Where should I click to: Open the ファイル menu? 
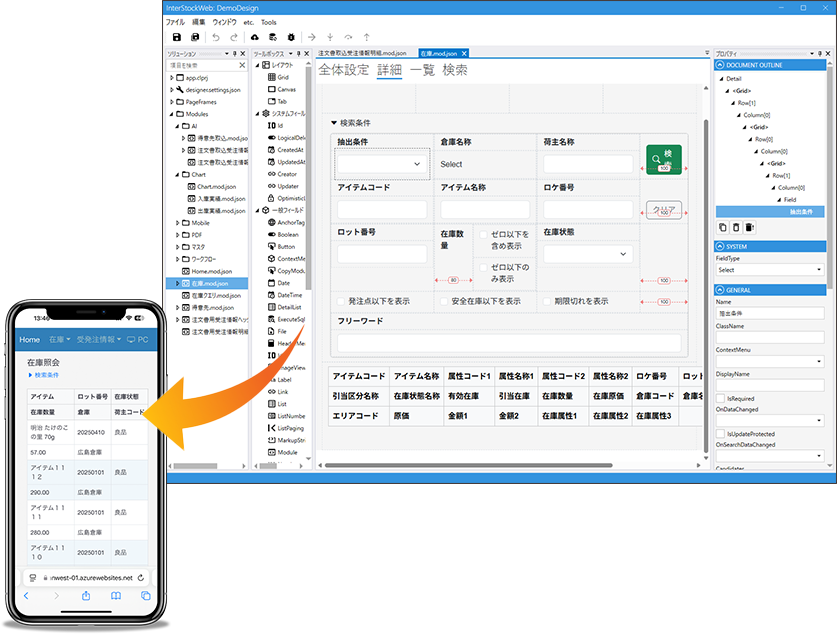[x=175, y=21]
